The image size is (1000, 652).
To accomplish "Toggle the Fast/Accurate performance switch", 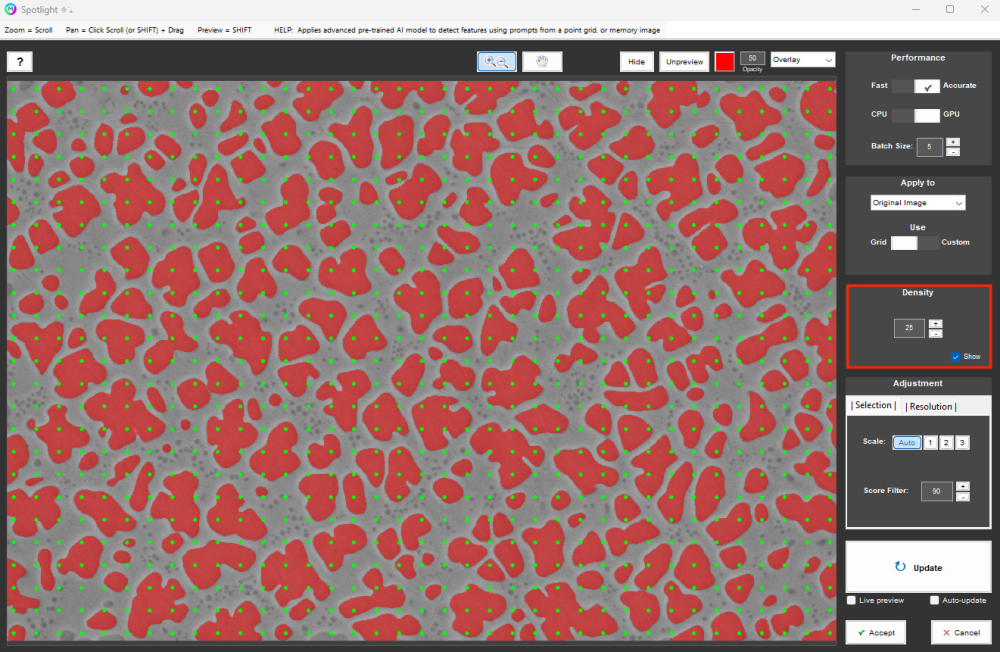I will click(915, 86).
